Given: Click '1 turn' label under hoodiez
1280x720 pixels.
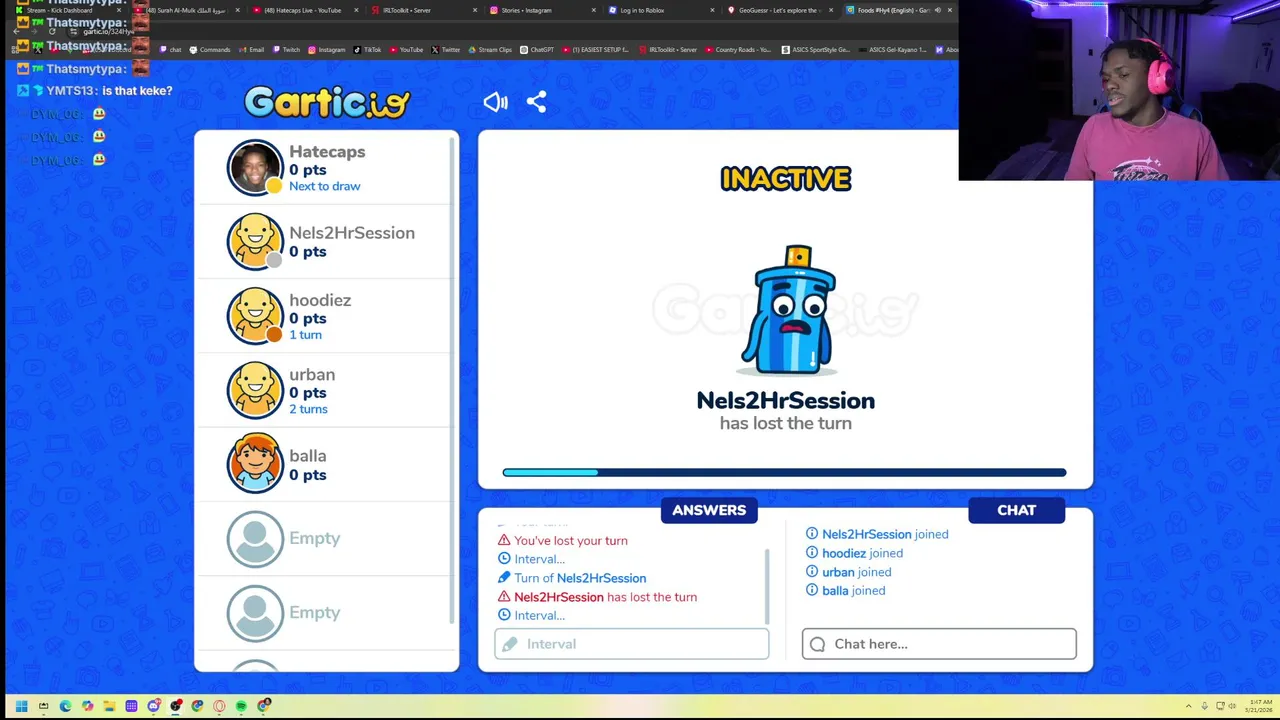Looking at the screenshot, I should 305,335.
